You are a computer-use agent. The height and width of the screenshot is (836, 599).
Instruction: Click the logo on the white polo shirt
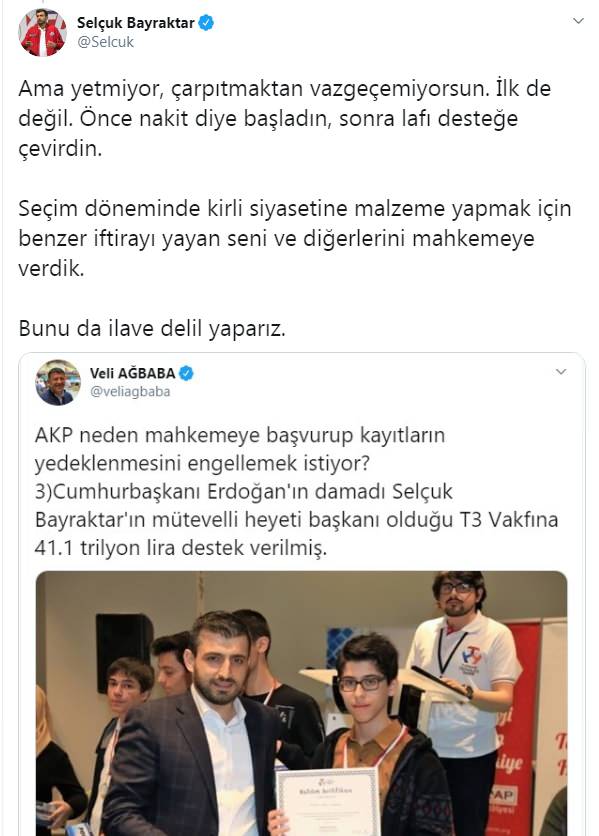(x=472, y=657)
